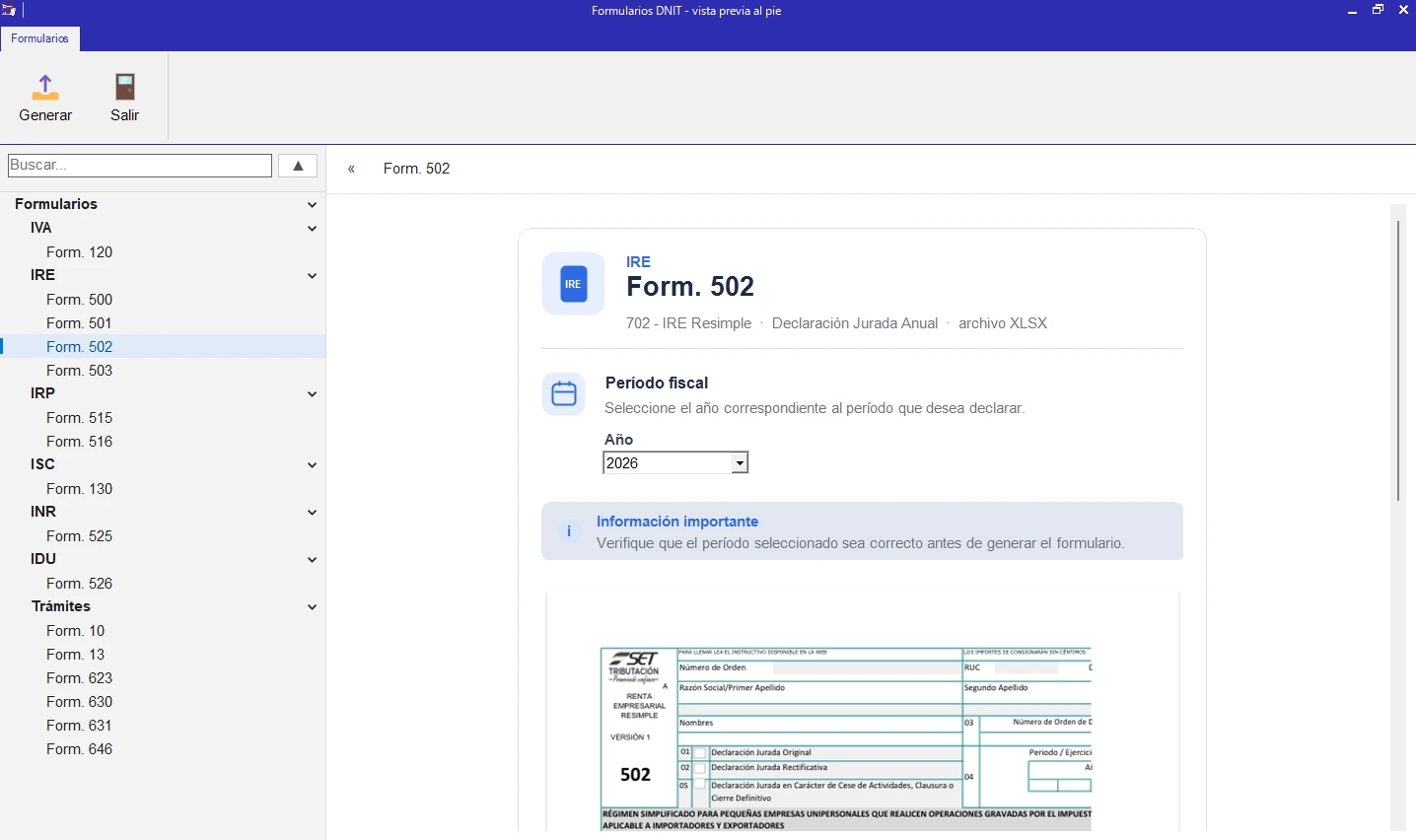Click the "702 - IRE Resimple" subtitle text
This screenshot has width=1416, height=840.
[688, 323]
